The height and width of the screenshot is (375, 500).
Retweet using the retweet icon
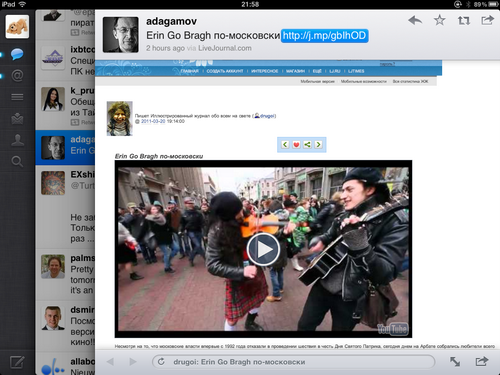coord(464,21)
